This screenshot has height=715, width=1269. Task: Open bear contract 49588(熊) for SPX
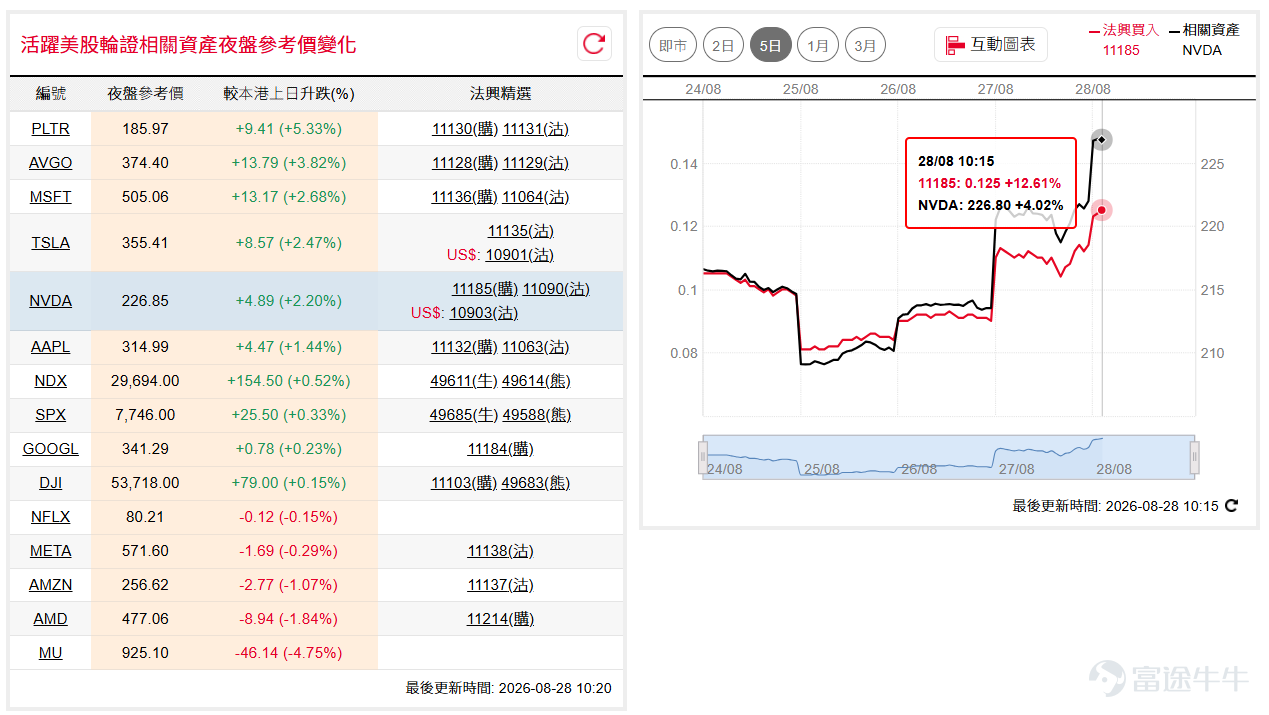coord(536,415)
